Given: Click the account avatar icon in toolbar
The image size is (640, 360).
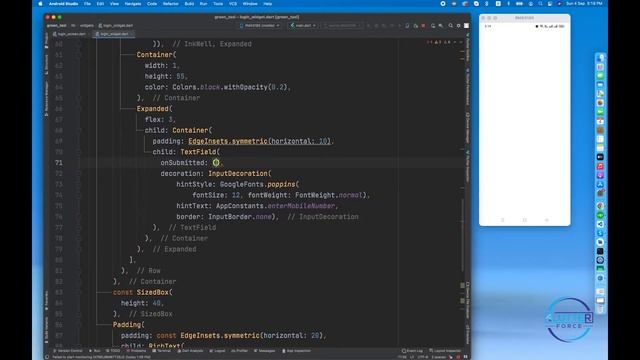Looking at the screenshot, I should click(466, 25).
